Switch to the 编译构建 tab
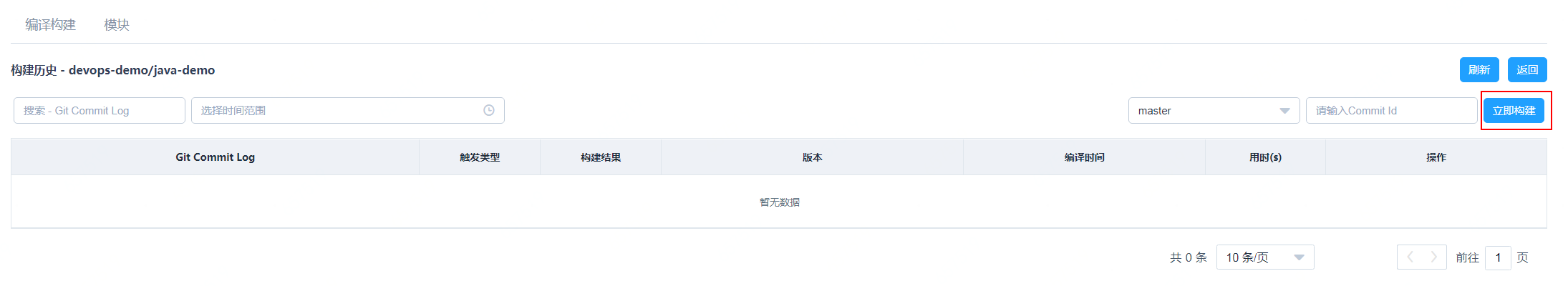Image resolution: width=1568 pixels, height=286 pixels. click(50, 25)
